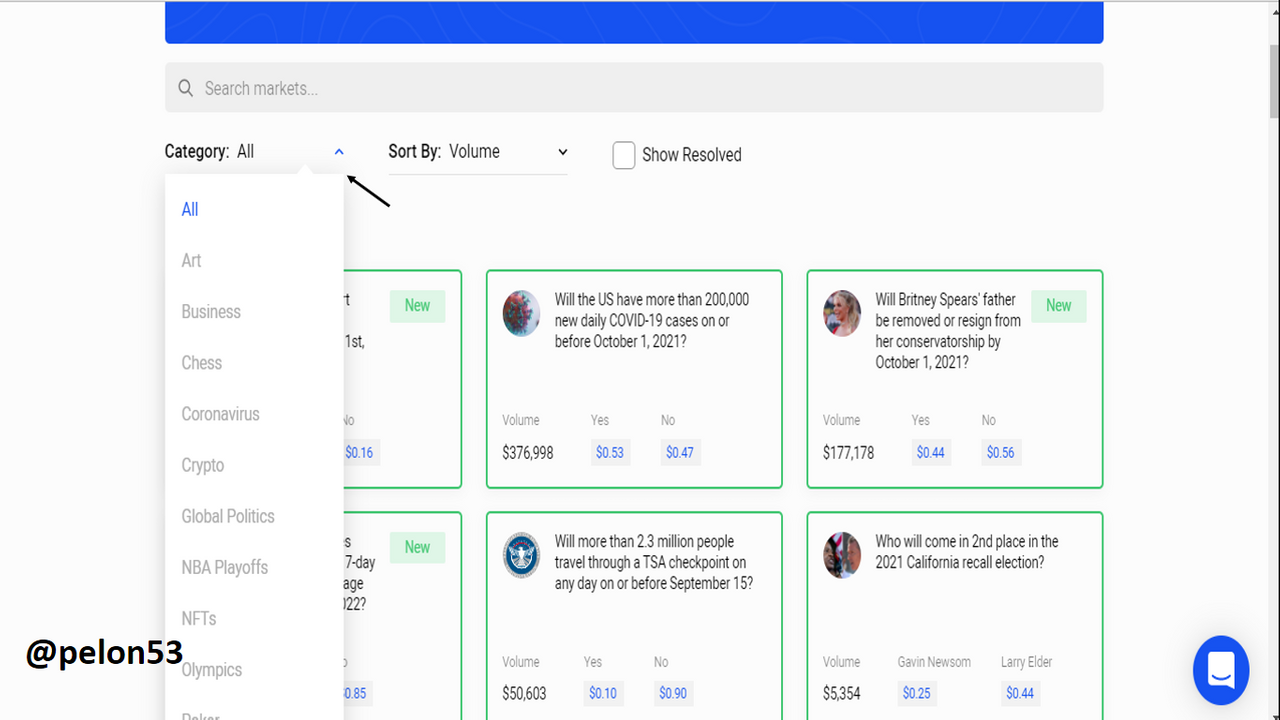The image size is (1280, 720).
Task: Select the Coronavirus category
Action: tap(220, 413)
